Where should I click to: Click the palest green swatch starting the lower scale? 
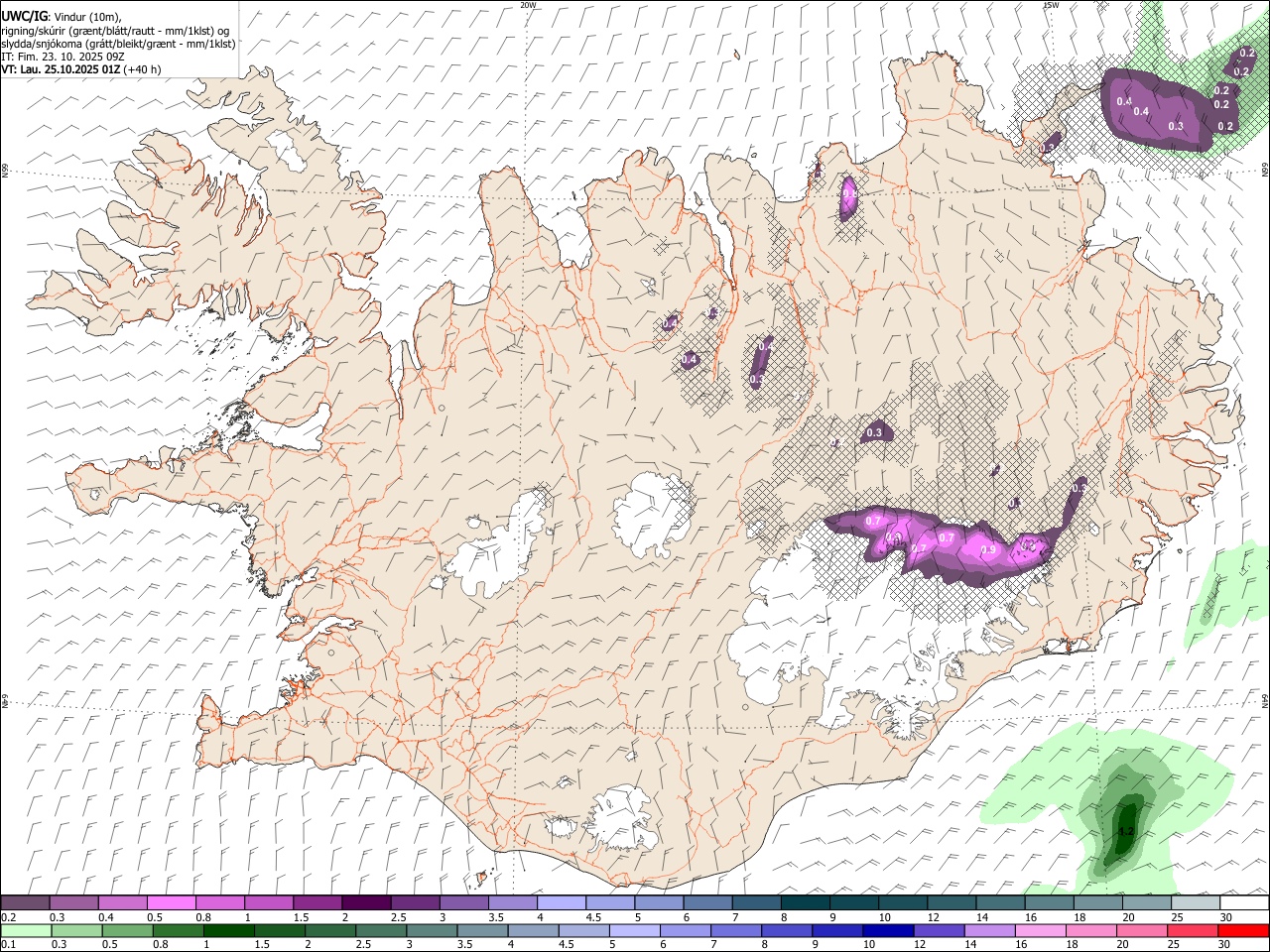pos(26,930)
